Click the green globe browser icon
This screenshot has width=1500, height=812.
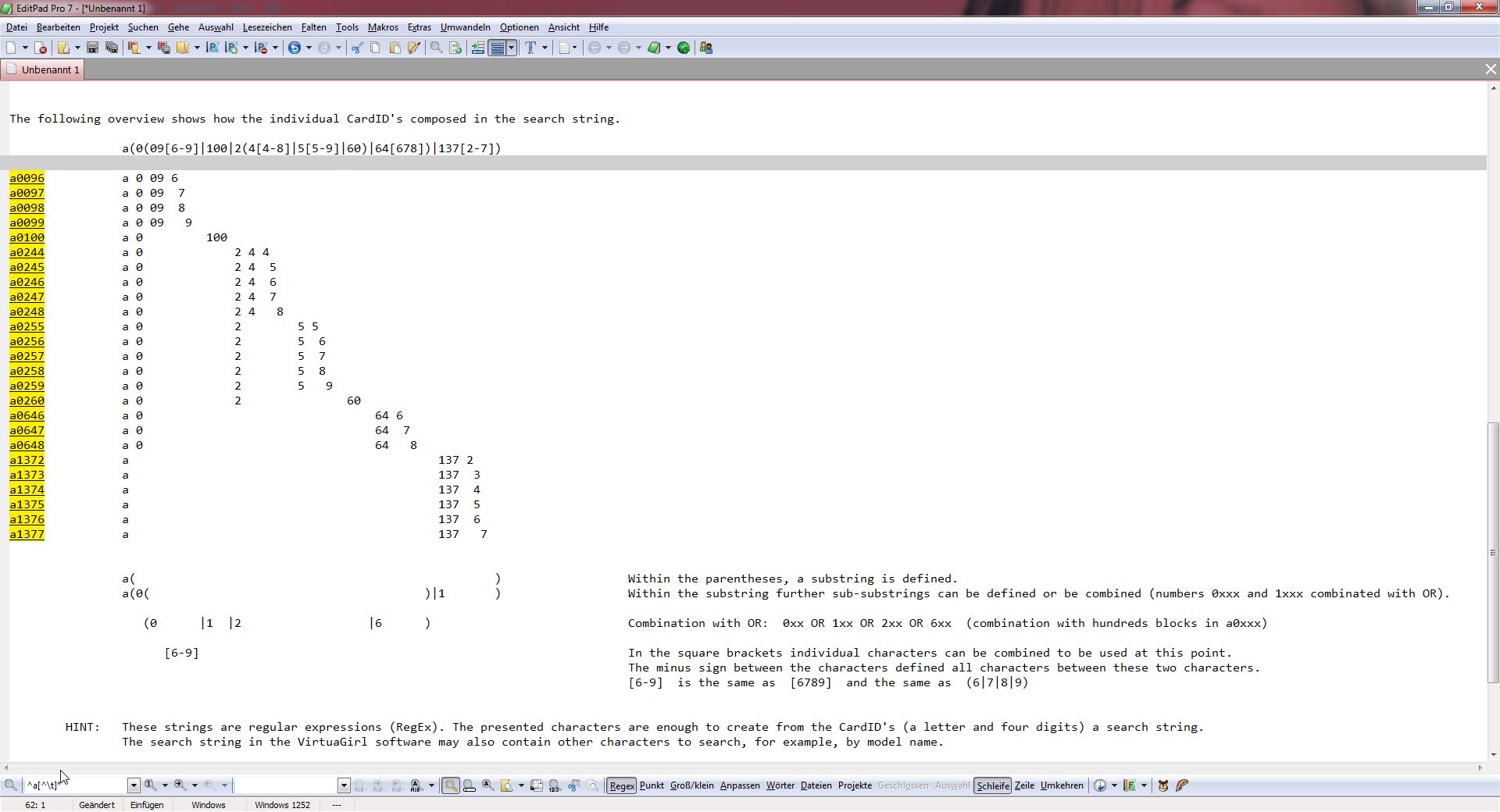pyautogui.click(x=684, y=48)
